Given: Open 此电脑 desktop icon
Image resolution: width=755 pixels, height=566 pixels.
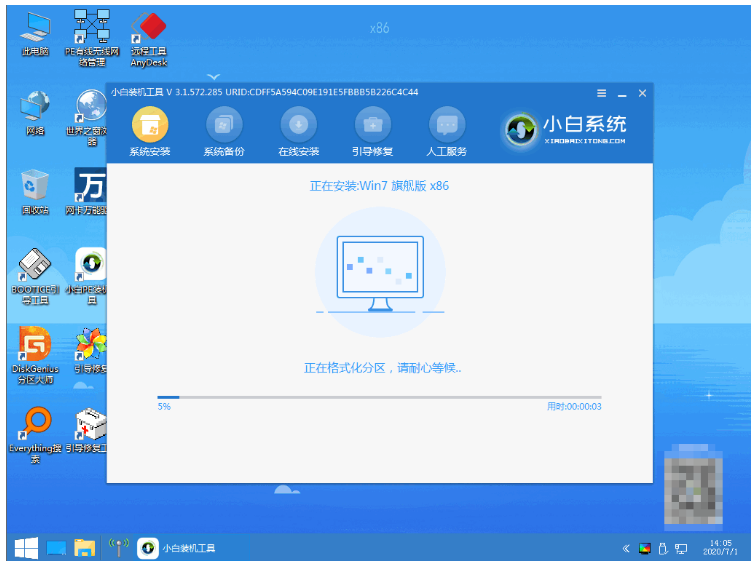Looking at the screenshot, I should coord(35,34).
